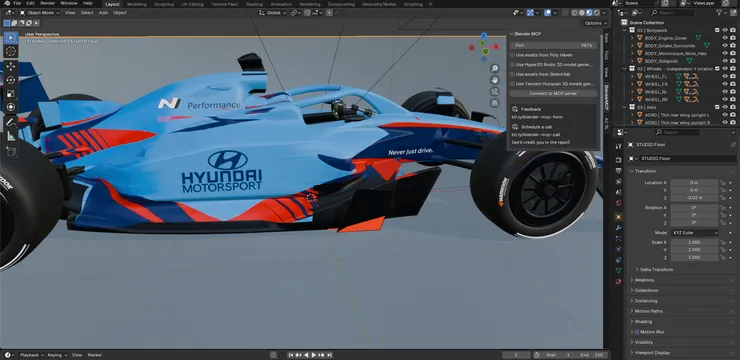Click the viewport Zoom magnifier icon

[495, 69]
